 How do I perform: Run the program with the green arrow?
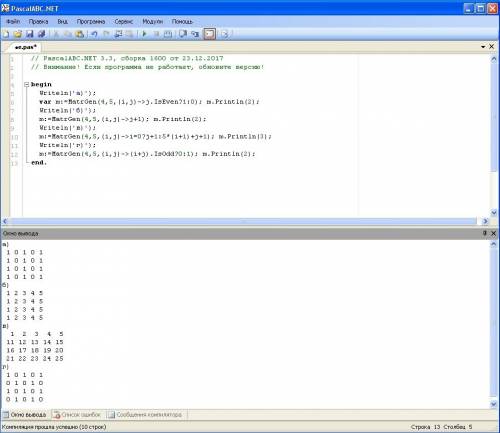point(144,34)
